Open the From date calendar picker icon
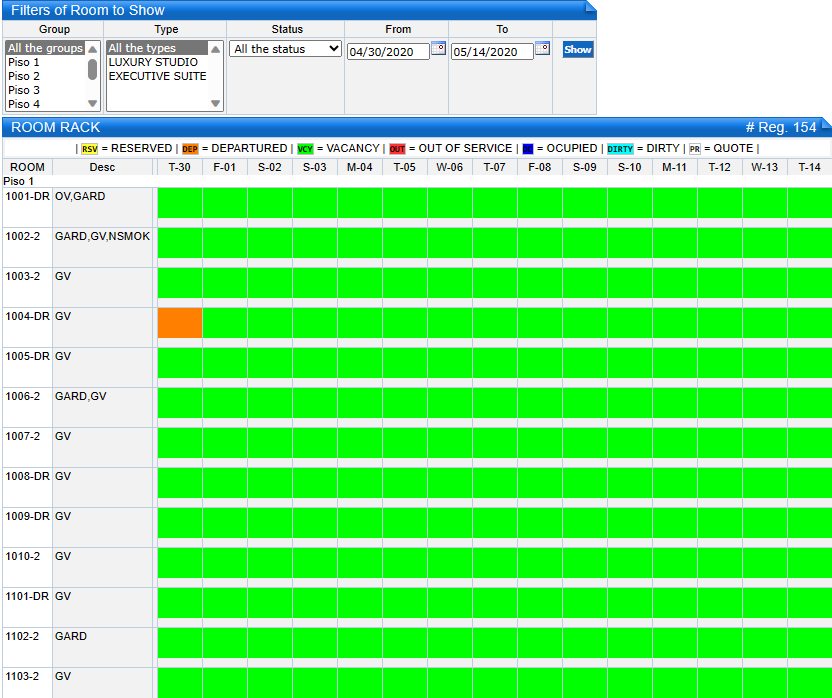Image resolution: width=832 pixels, height=698 pixels. pos(438,48)
